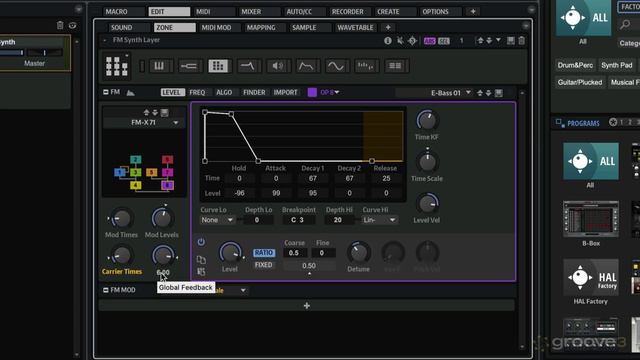
Task: Click the operator Level knob
Action: [x=230, y=252]
